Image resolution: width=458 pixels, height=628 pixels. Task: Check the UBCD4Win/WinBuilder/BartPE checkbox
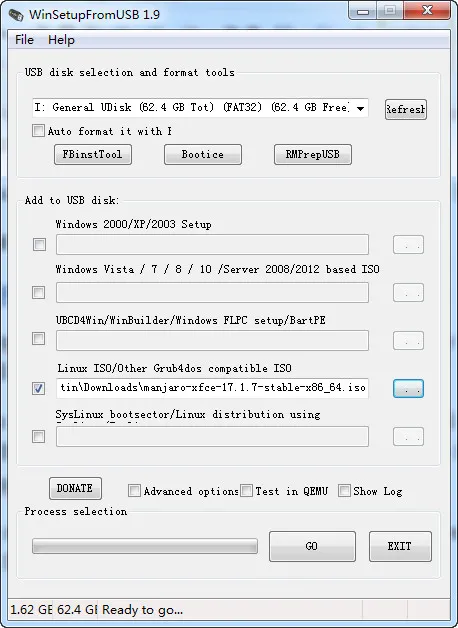38,338
